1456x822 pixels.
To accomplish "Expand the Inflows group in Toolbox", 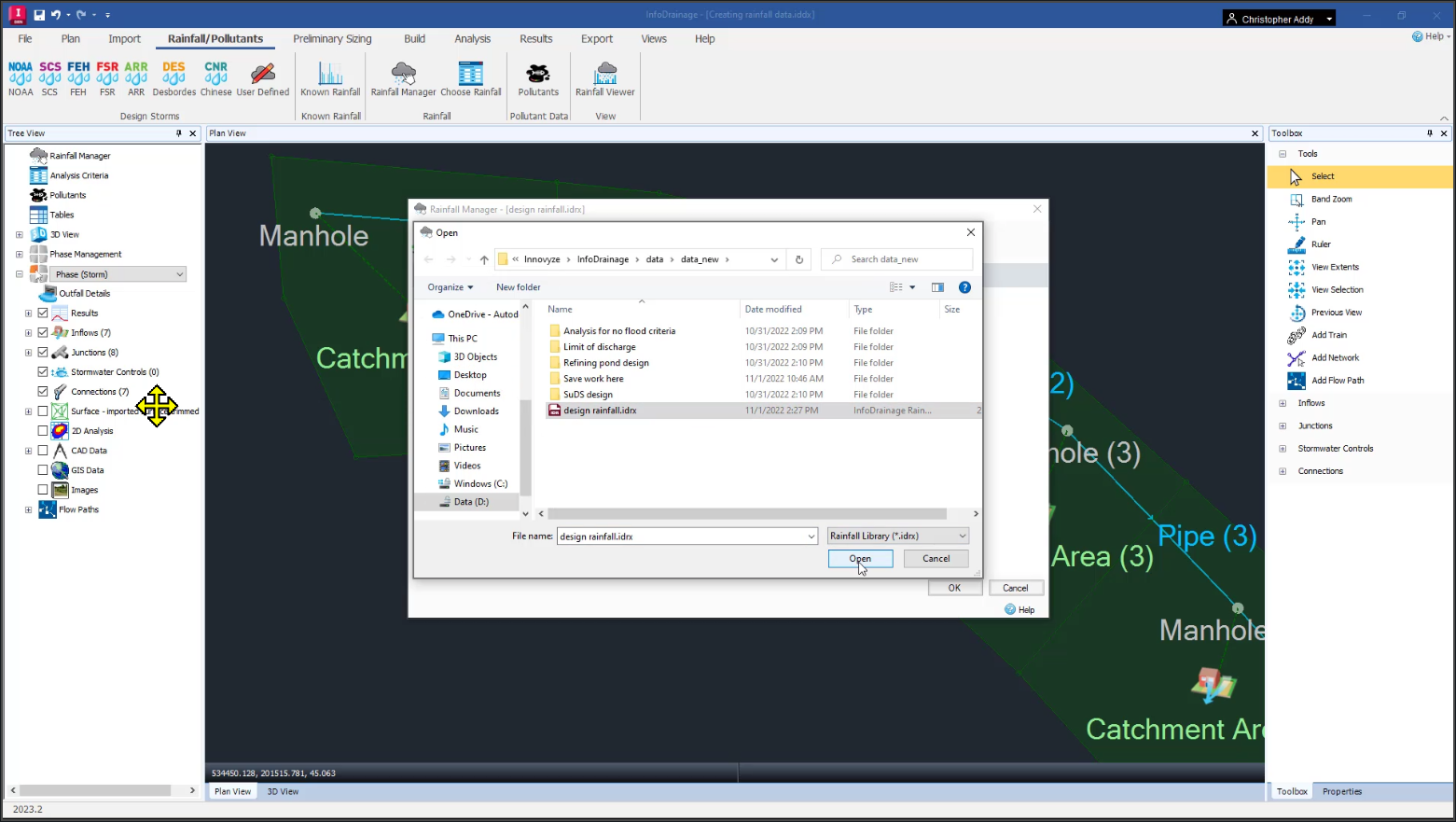I will [1283, 403].
